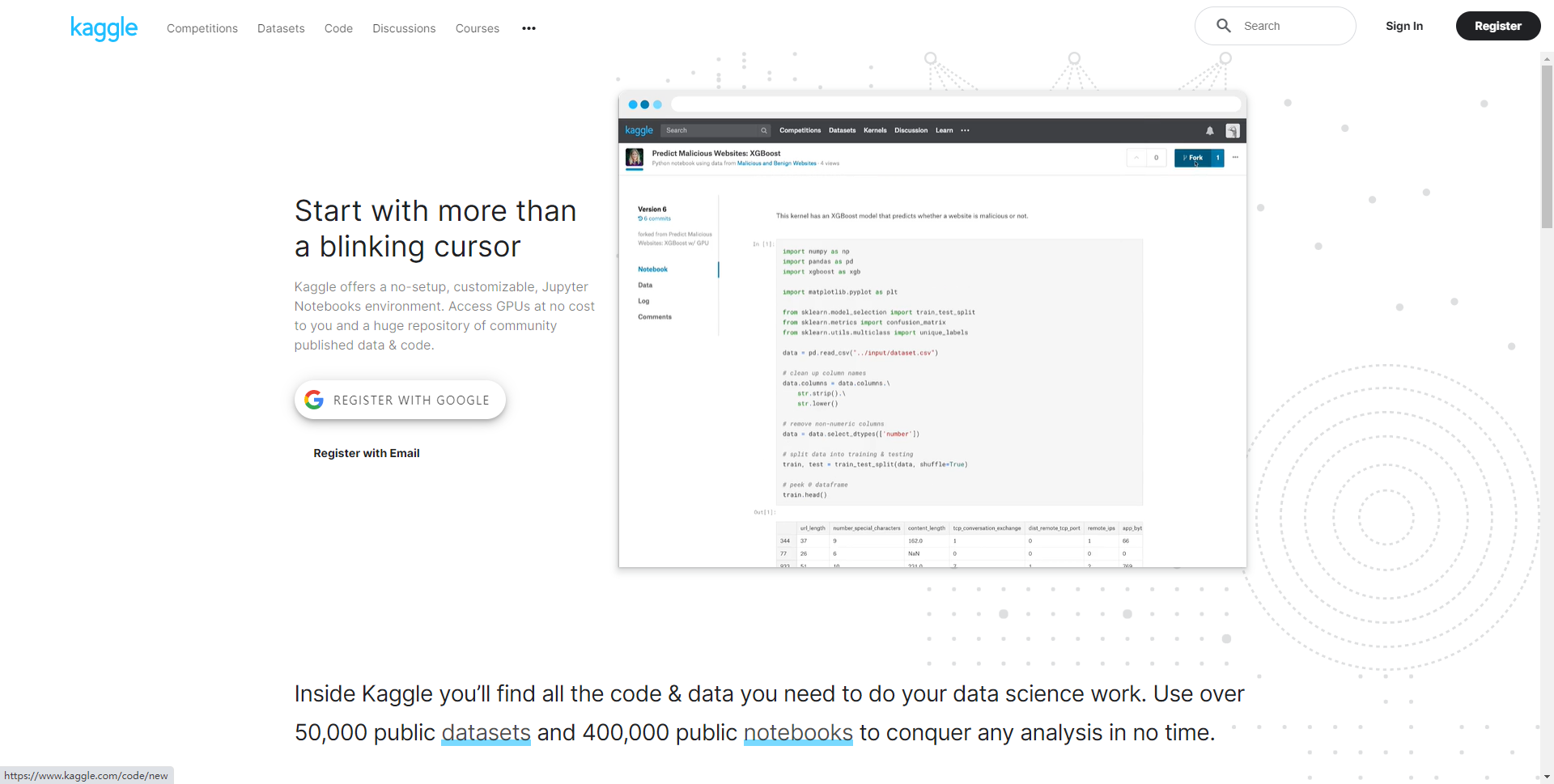The image size is (1554, 784).
Task: Open the Competitions menu item
Action: tap(202, 28)
